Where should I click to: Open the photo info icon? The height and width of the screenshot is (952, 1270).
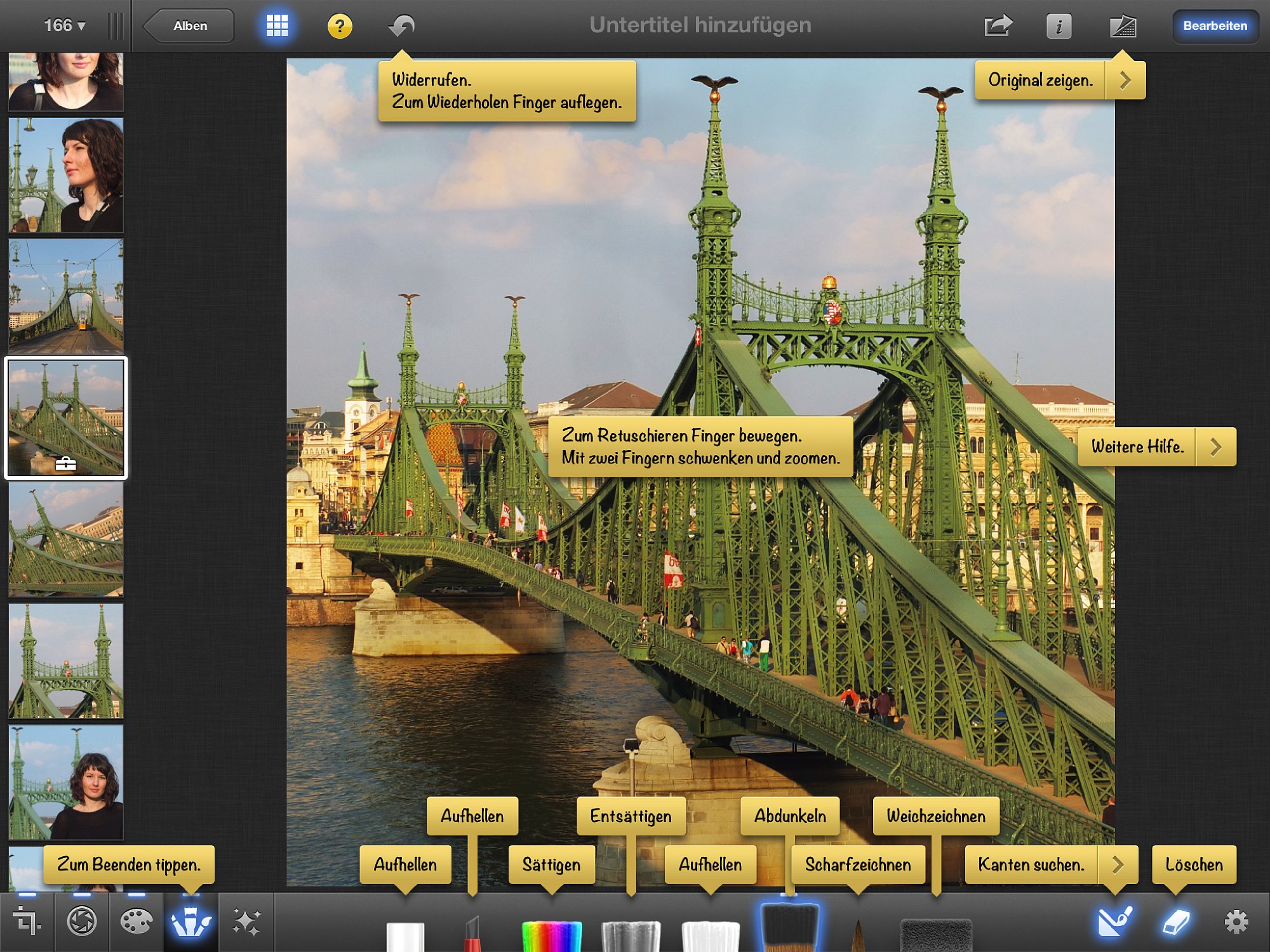click(1059, 26)
